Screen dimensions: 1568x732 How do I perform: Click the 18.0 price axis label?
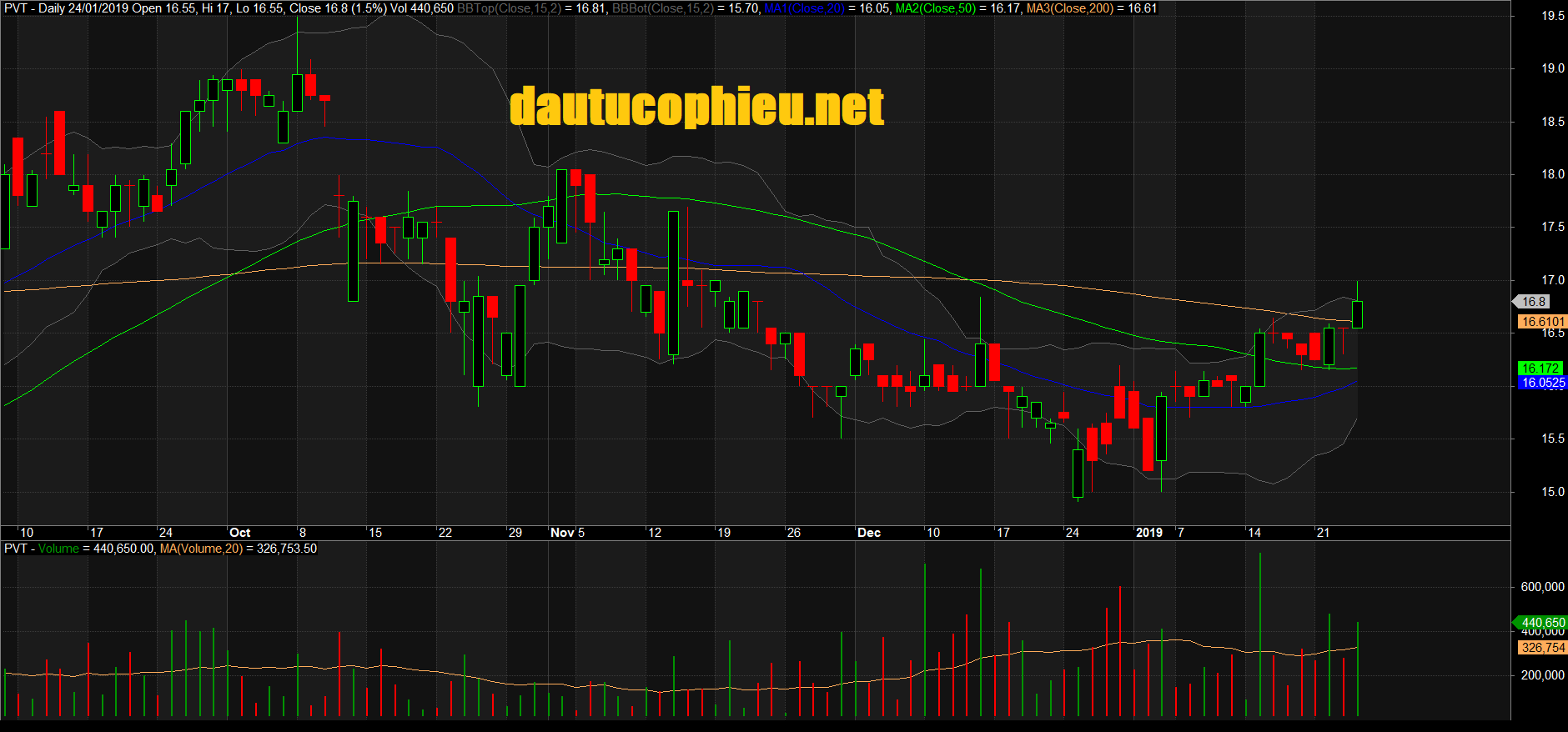pos(1553,174)
